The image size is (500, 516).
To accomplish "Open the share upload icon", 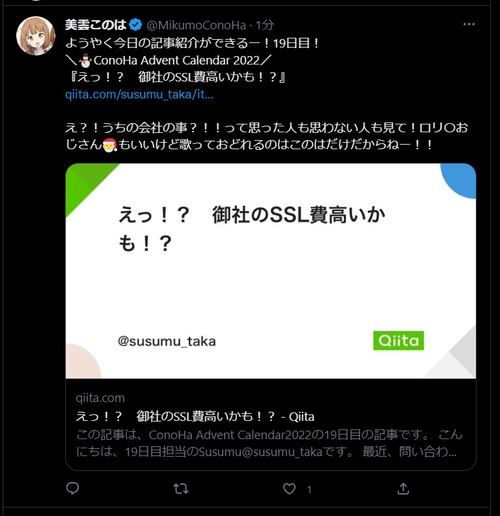I will (403, 489).
